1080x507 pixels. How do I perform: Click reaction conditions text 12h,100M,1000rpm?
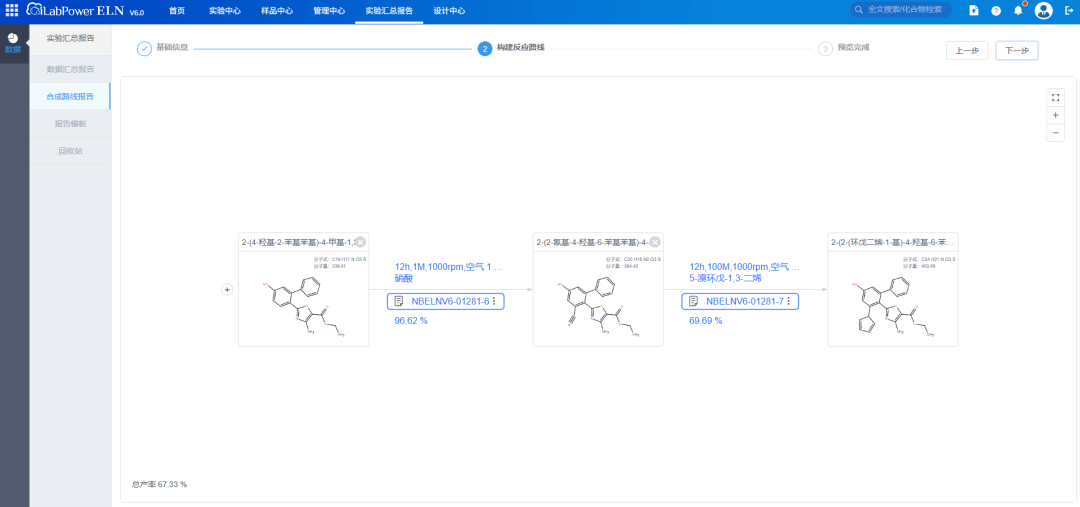[745, 267]
